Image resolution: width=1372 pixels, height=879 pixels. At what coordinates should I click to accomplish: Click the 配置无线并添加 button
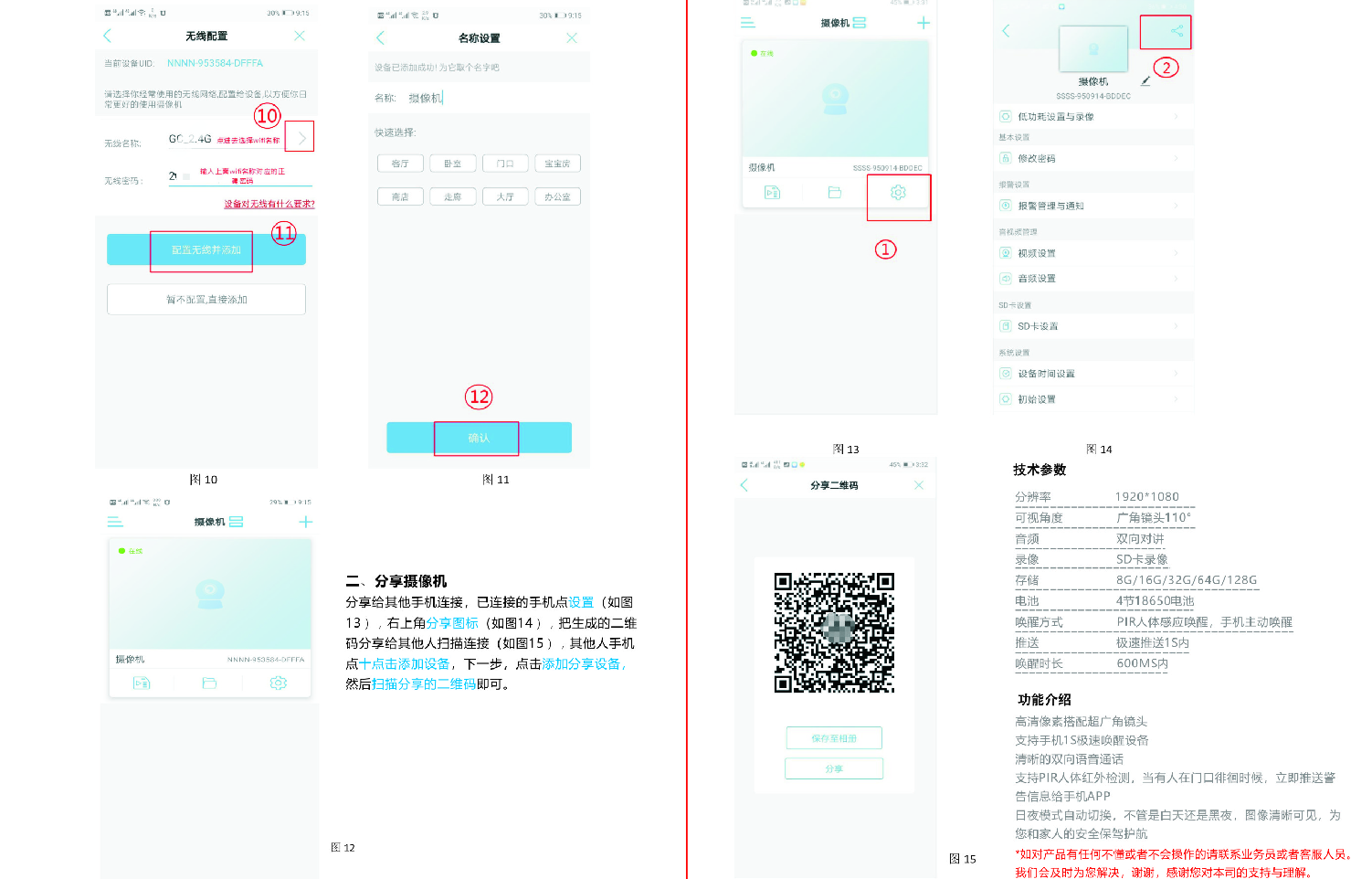pyautogui.click(x=206, y=249)
